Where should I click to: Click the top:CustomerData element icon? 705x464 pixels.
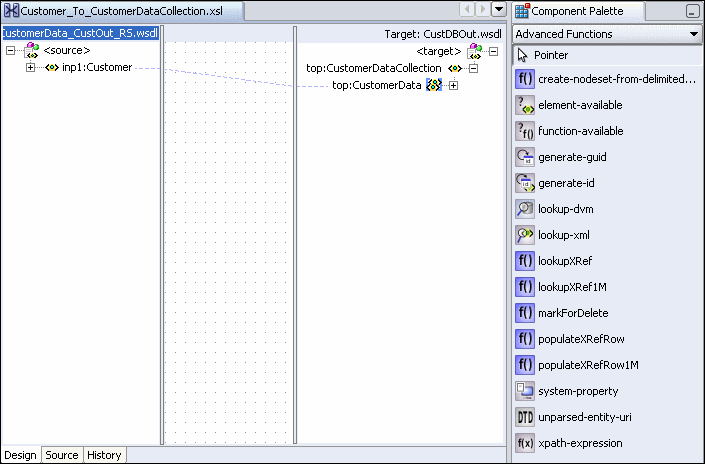(434, 85)
